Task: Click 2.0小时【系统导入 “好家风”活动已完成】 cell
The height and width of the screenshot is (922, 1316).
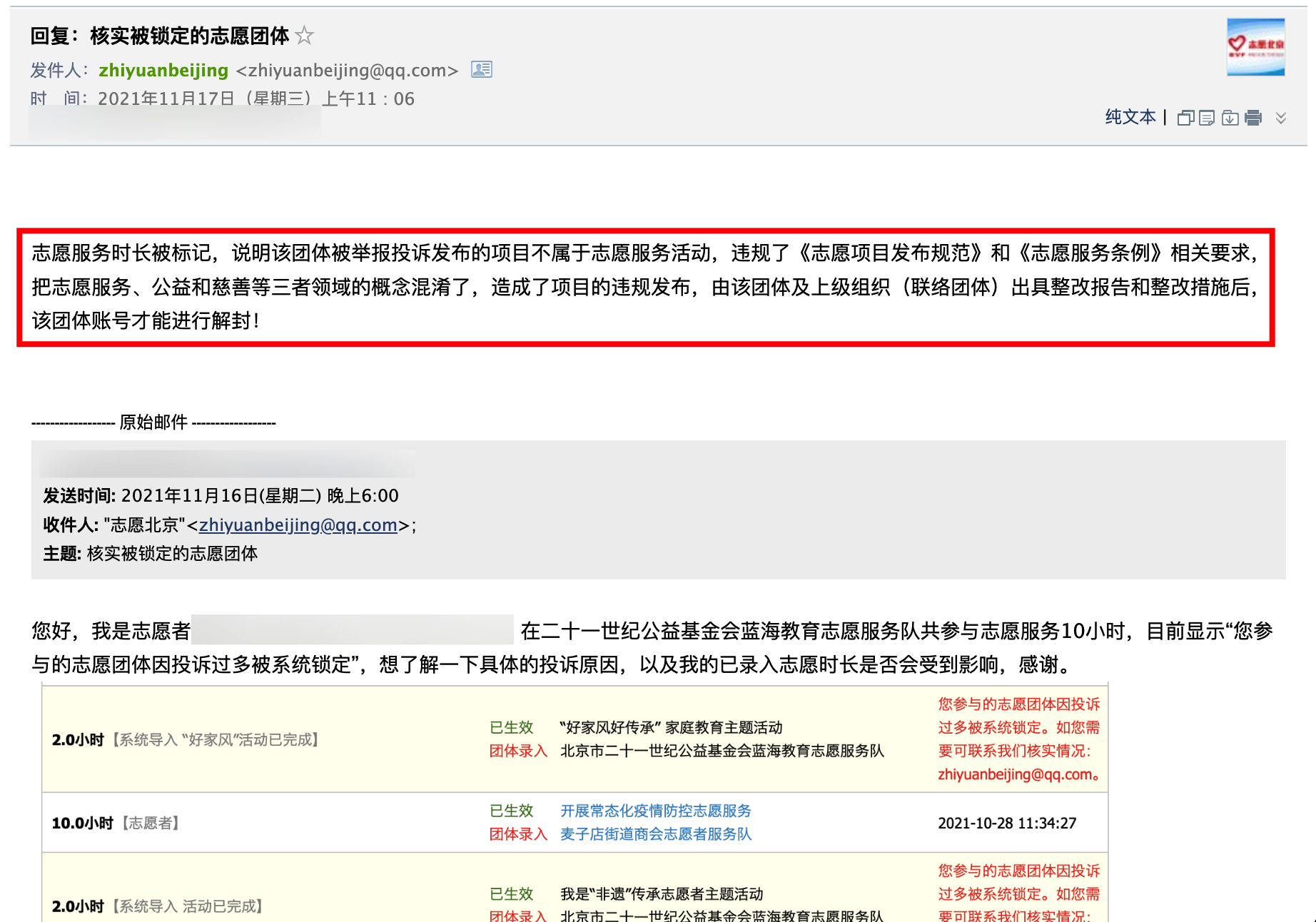Action: (x=186, y=739)
